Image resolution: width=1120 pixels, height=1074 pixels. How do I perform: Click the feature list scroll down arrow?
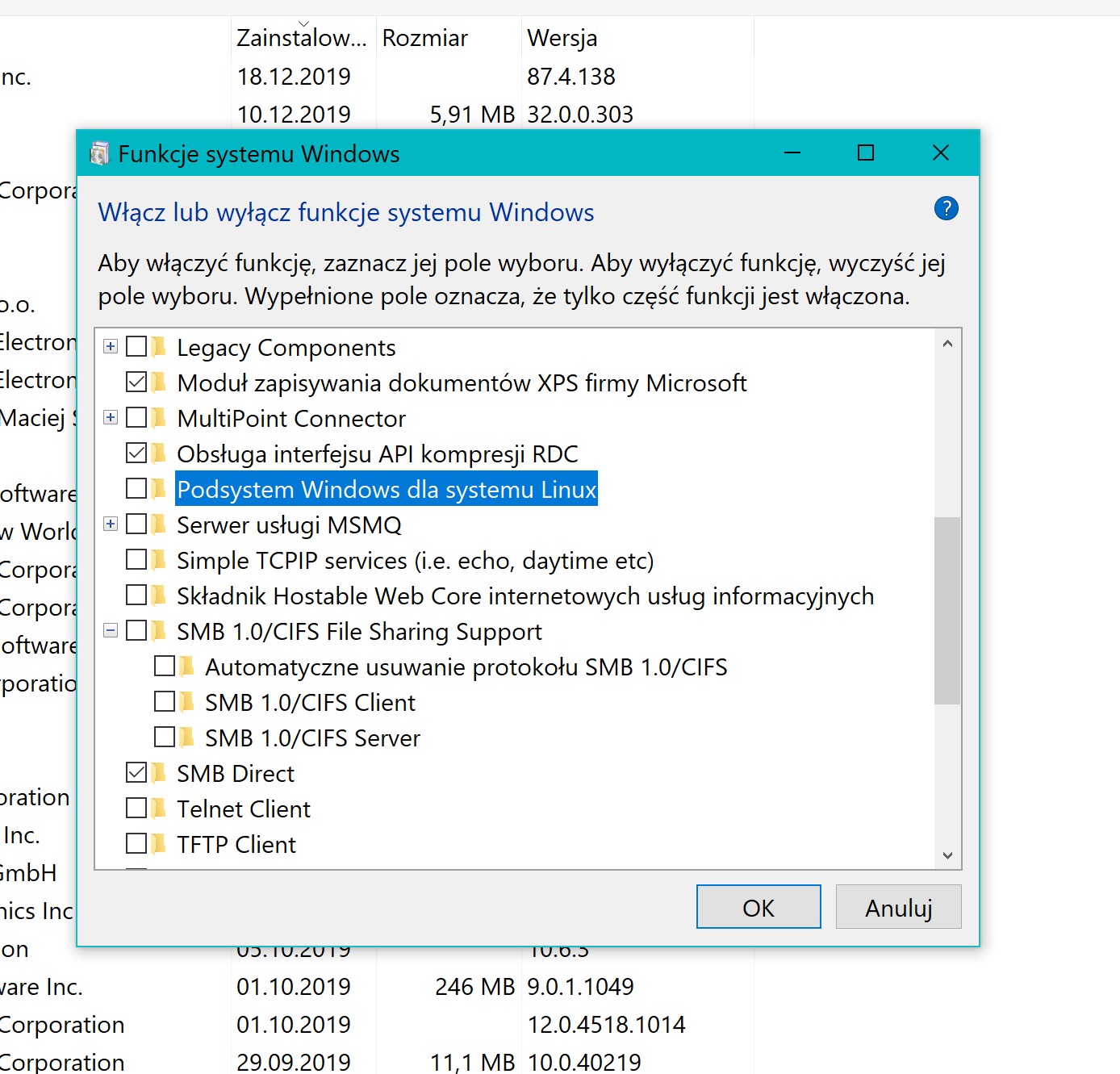click(947, 855)
